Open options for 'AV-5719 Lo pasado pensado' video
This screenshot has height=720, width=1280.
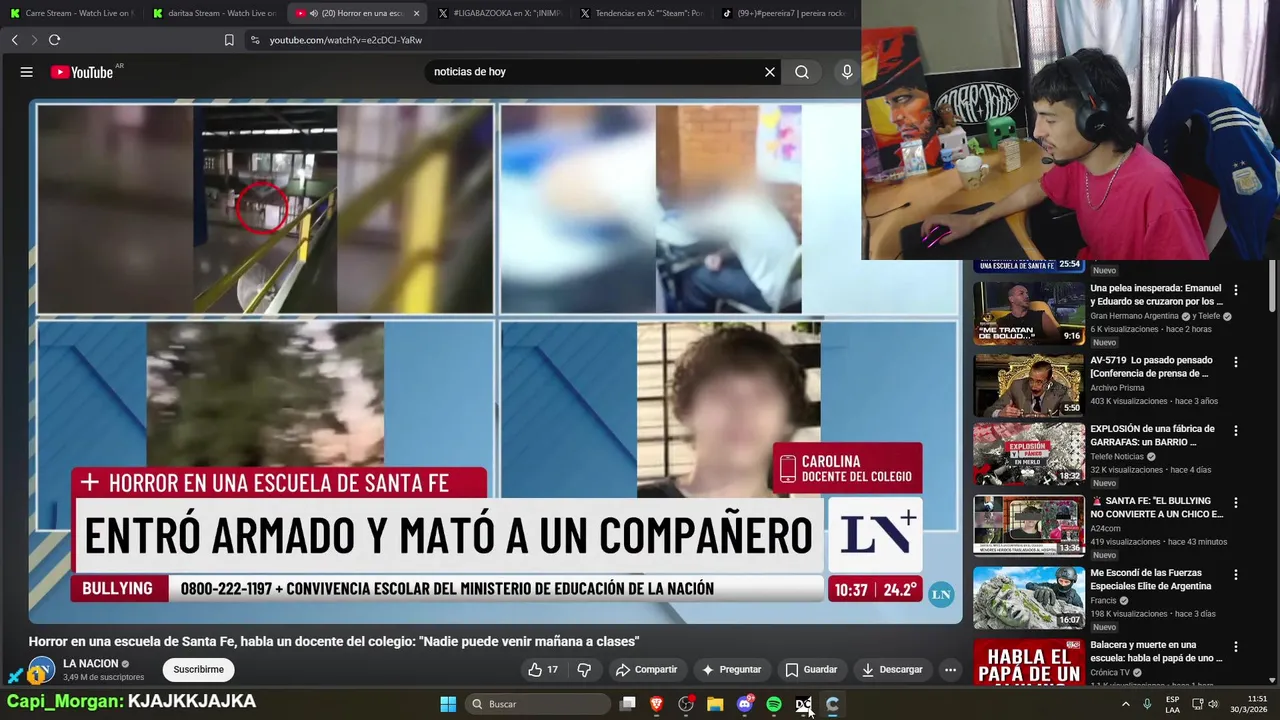pos(1236,362)
